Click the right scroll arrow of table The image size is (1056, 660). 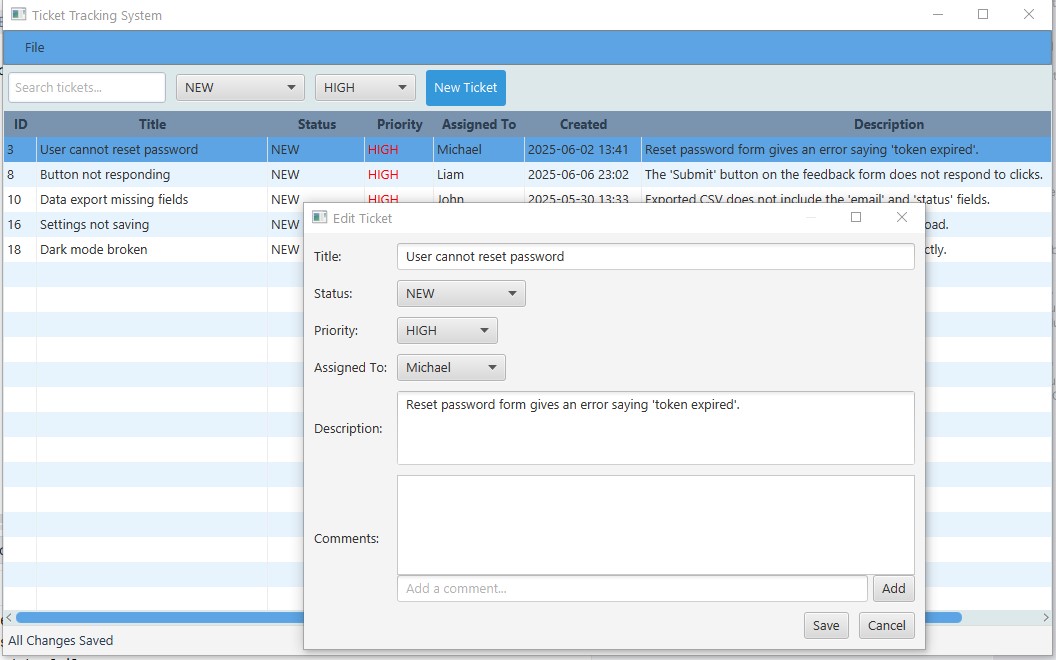(x=1045, y=618)
